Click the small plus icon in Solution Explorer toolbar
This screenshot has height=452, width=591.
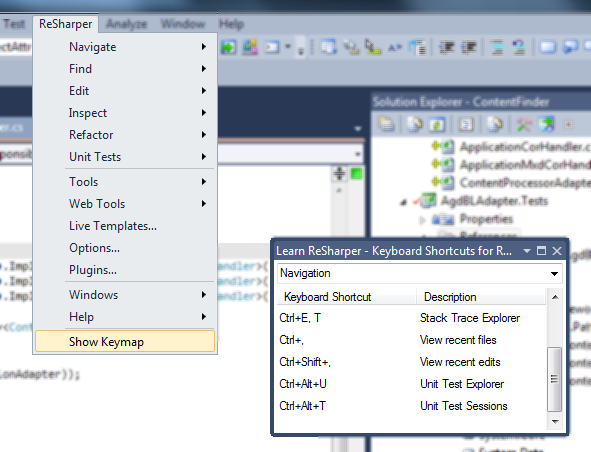pyautogui.click(x=568, y=124)
